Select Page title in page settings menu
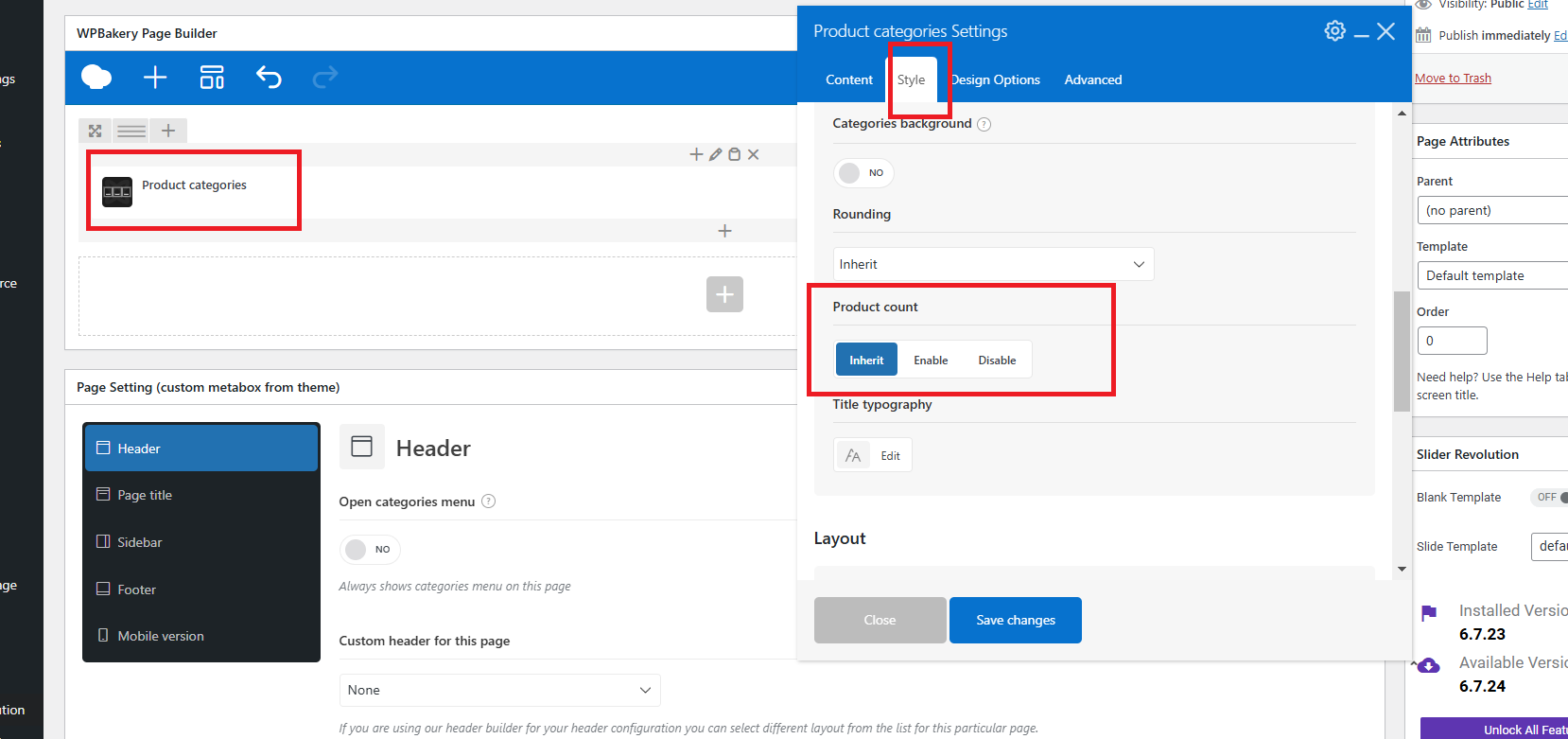The image size is (1568, 739). point(201,495)
